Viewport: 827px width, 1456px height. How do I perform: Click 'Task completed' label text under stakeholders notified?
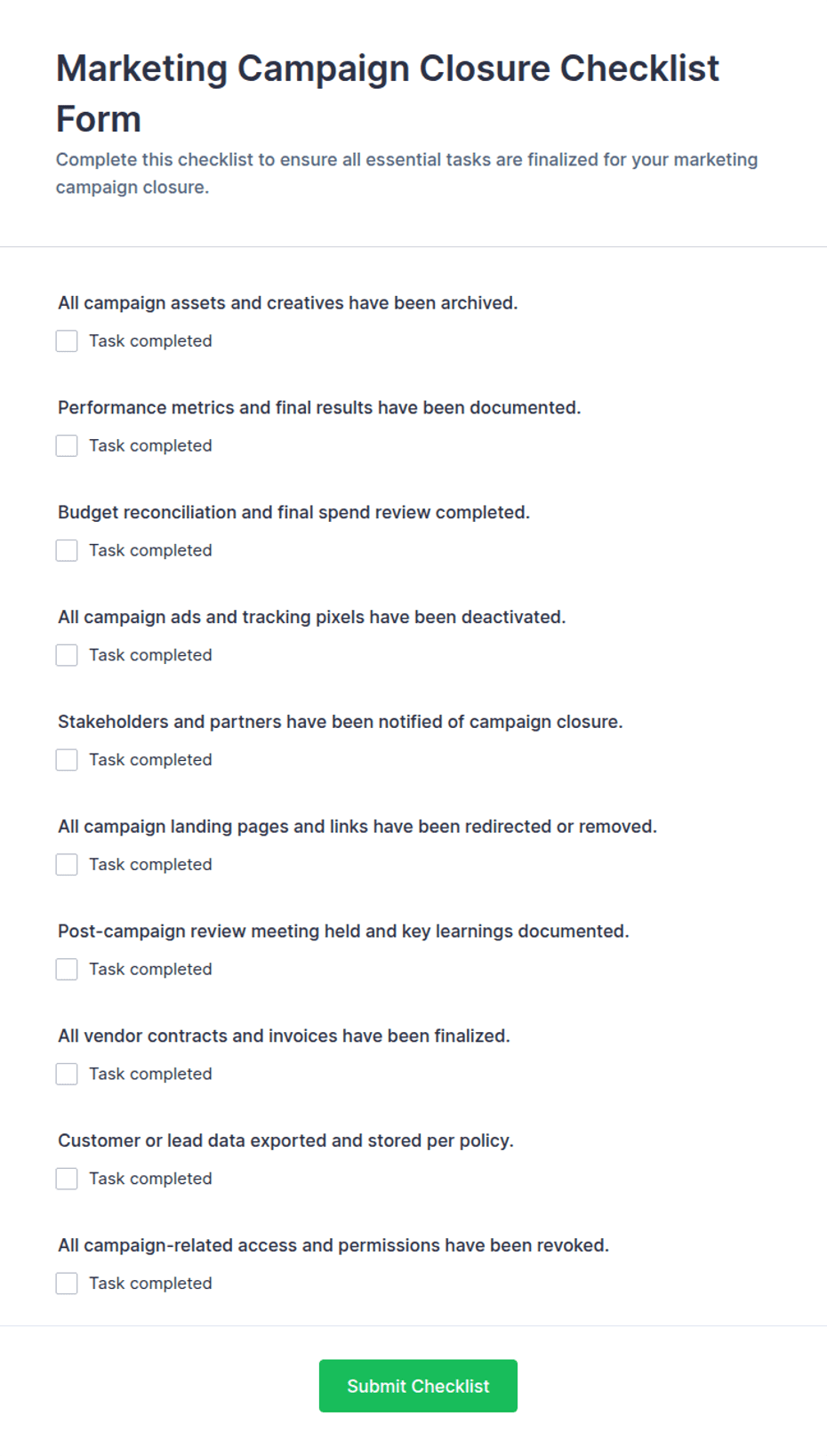pyautogui.click(x=150, y=761)
